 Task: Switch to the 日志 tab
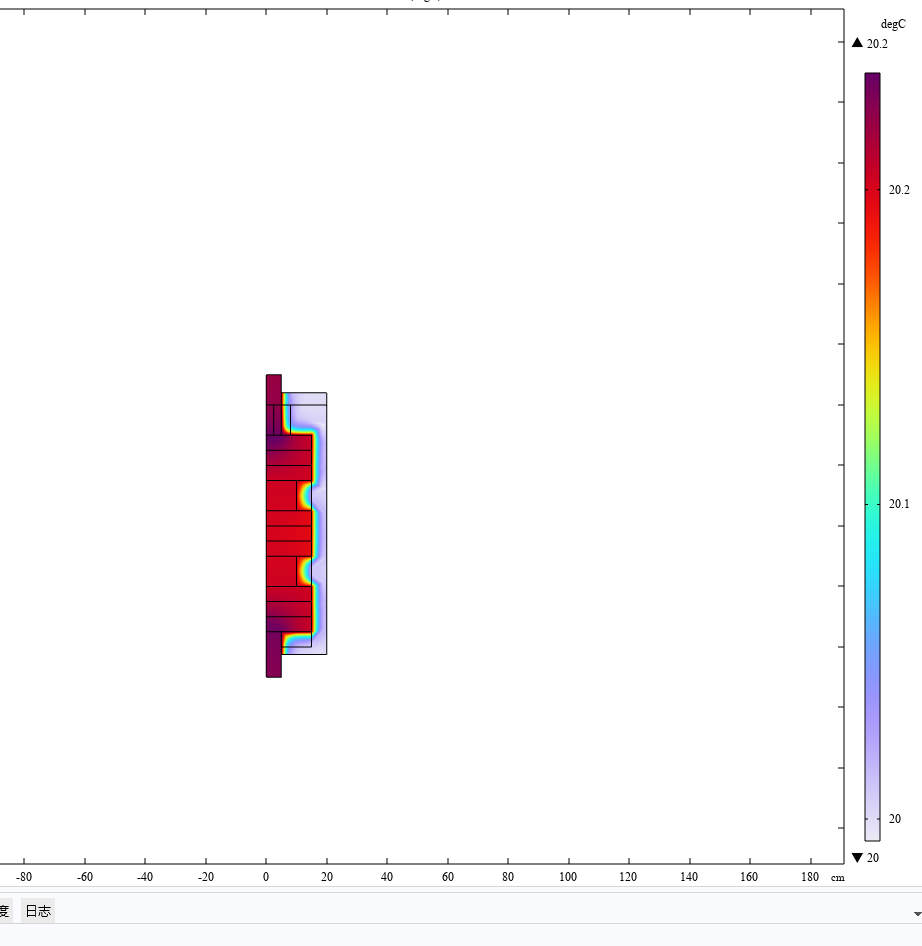pos(38,910)
